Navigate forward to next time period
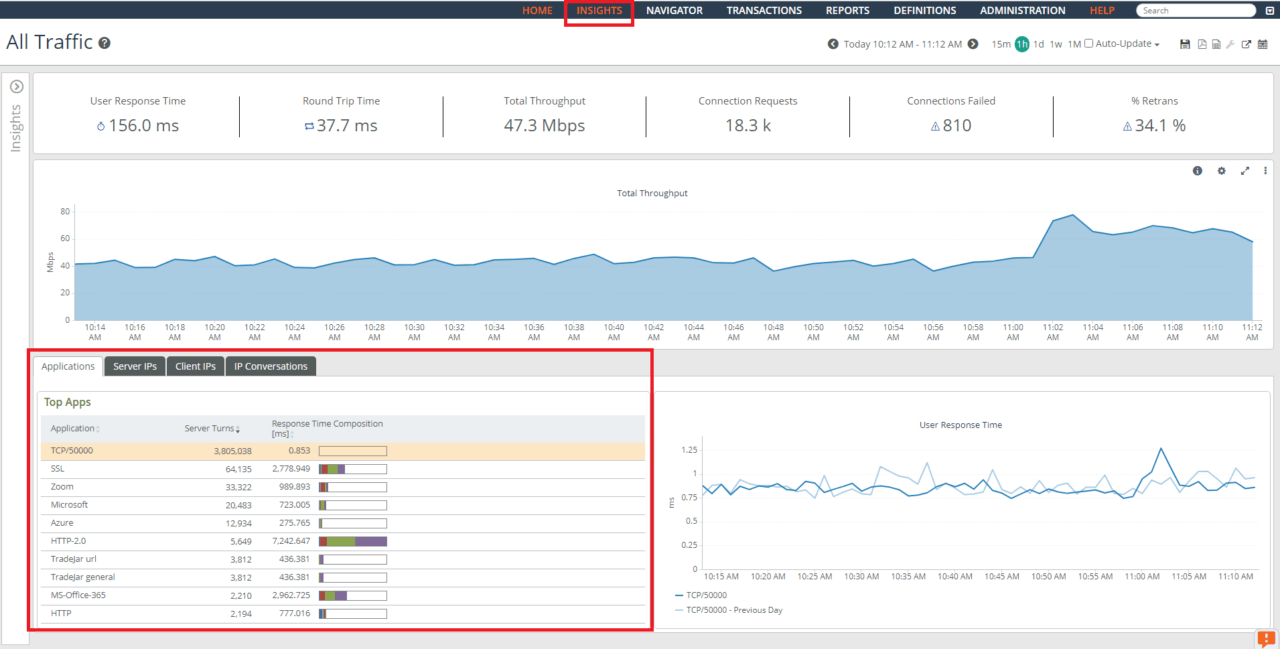The image size is (1280, 649). pos(972,44)
